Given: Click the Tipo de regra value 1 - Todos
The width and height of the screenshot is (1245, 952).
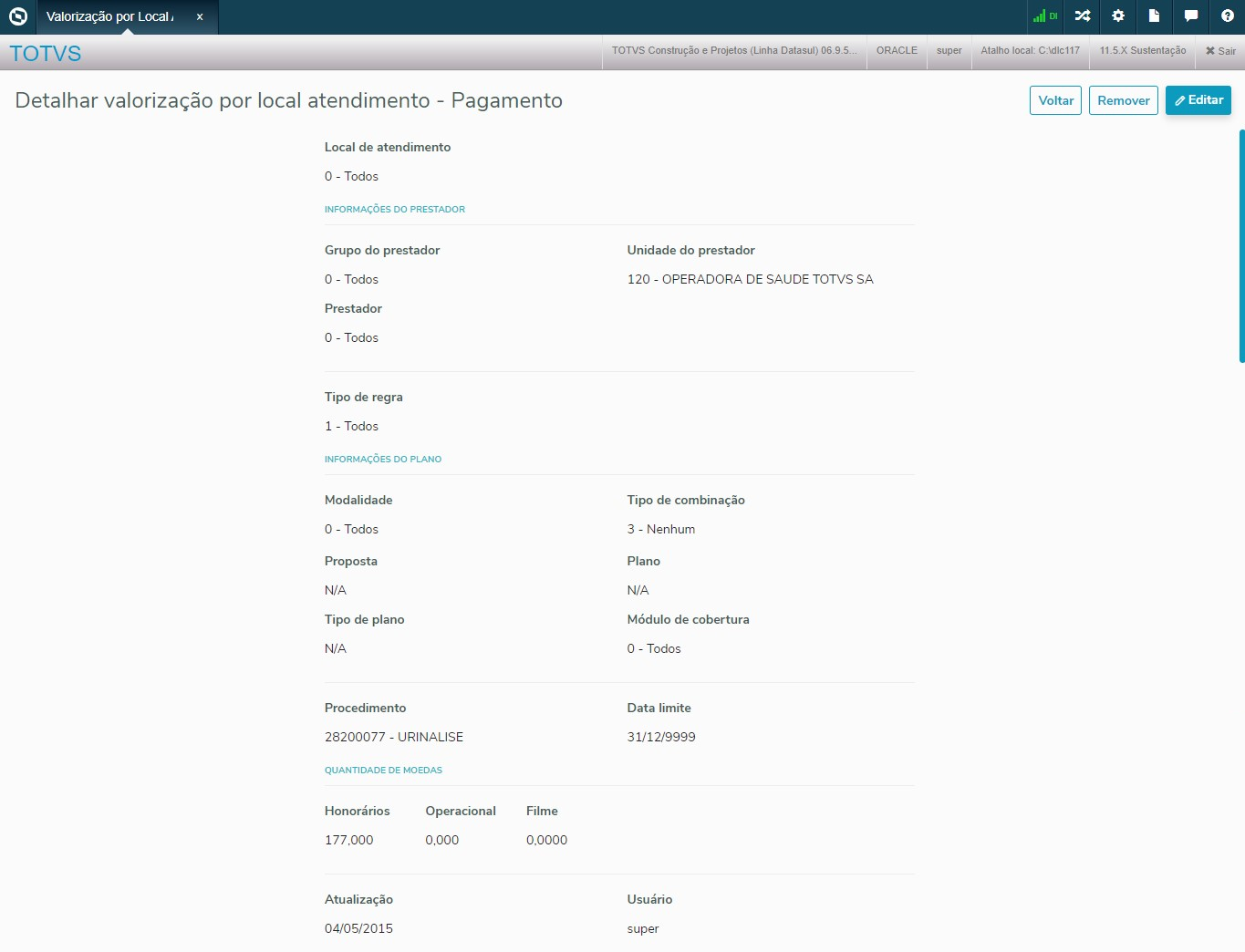Looking at the screenshot, I should (x=351, y=426).
